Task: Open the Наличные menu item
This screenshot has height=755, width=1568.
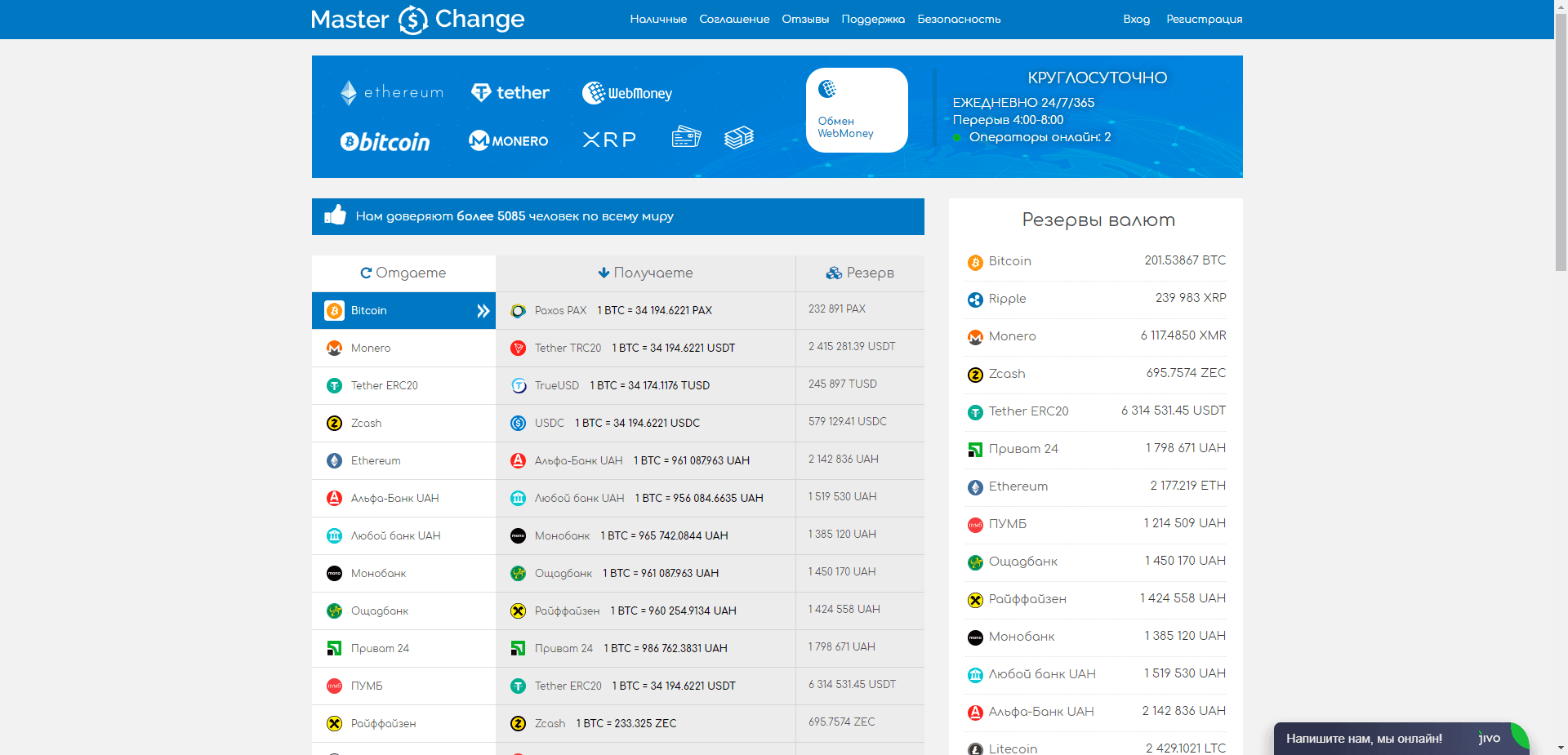Action: 657,19
